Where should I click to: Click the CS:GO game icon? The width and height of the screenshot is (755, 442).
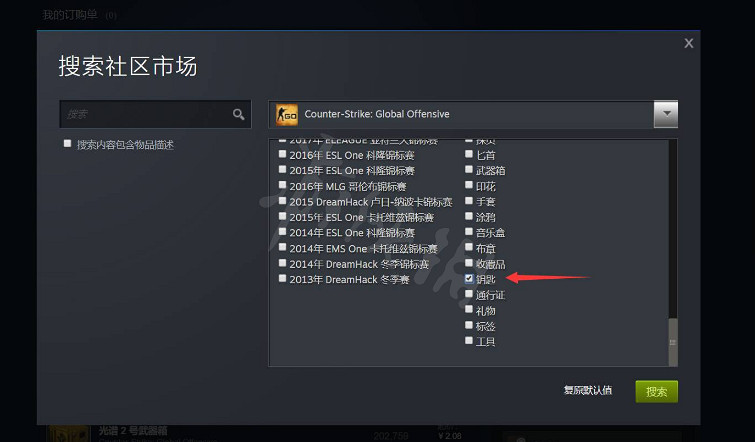pos(286,115)
